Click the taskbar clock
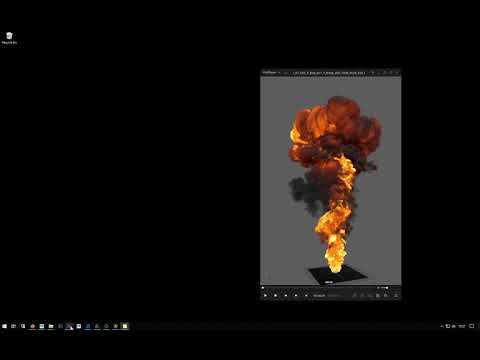 462,326
